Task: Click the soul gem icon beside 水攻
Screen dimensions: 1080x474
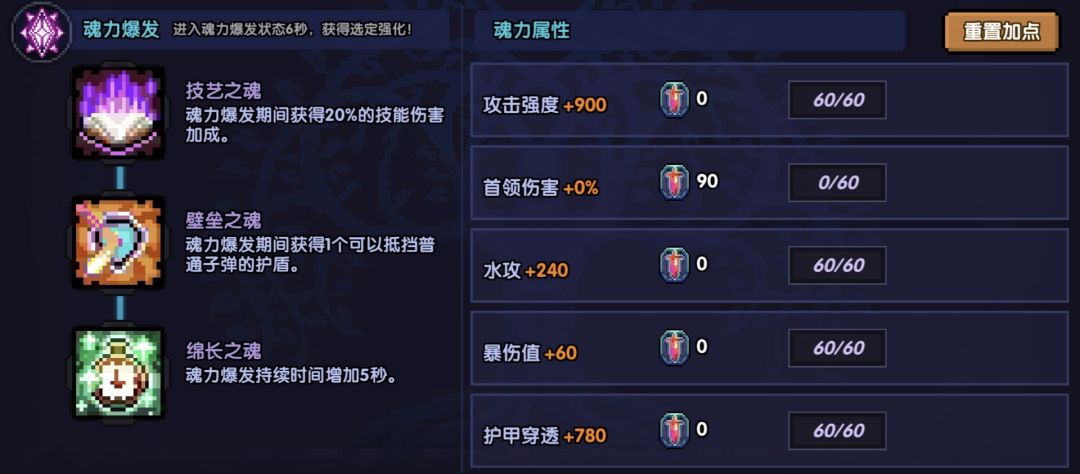Action: tap(674, 266)
